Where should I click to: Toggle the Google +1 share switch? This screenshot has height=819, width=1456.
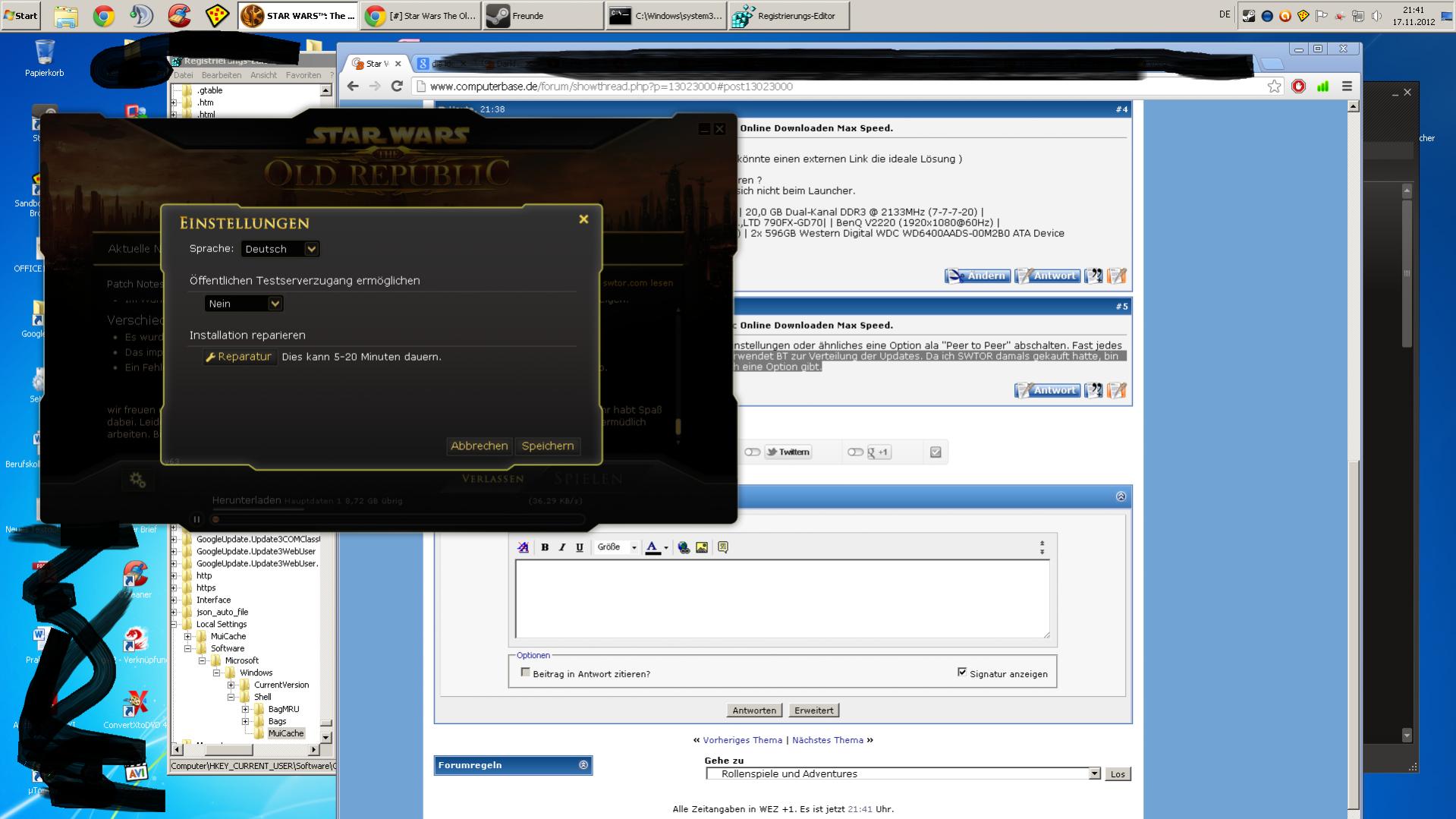tap(855, 452)
